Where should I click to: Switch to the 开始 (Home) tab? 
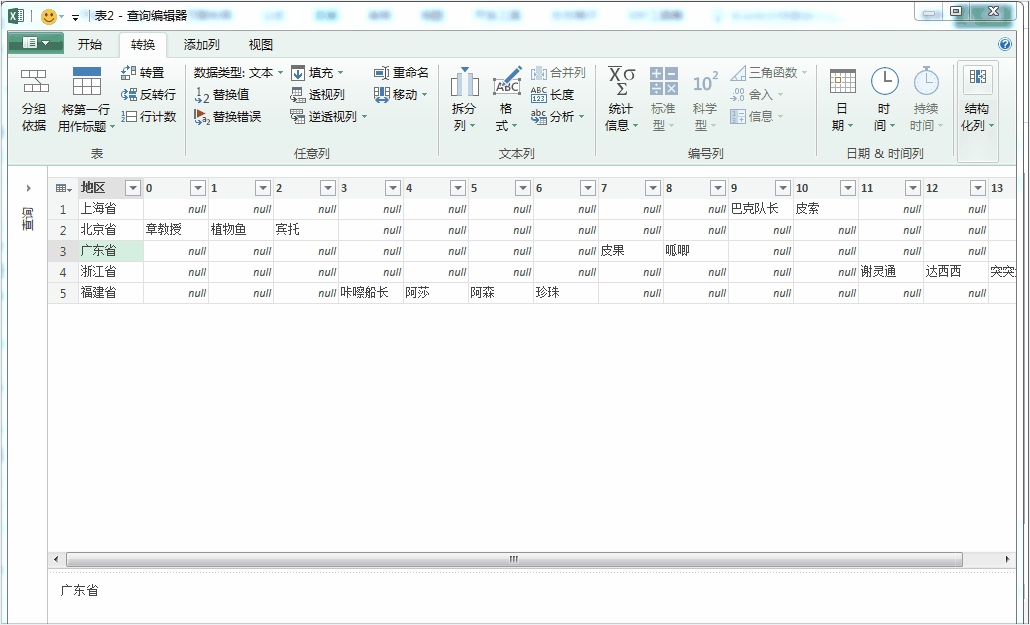click(90, 45)
